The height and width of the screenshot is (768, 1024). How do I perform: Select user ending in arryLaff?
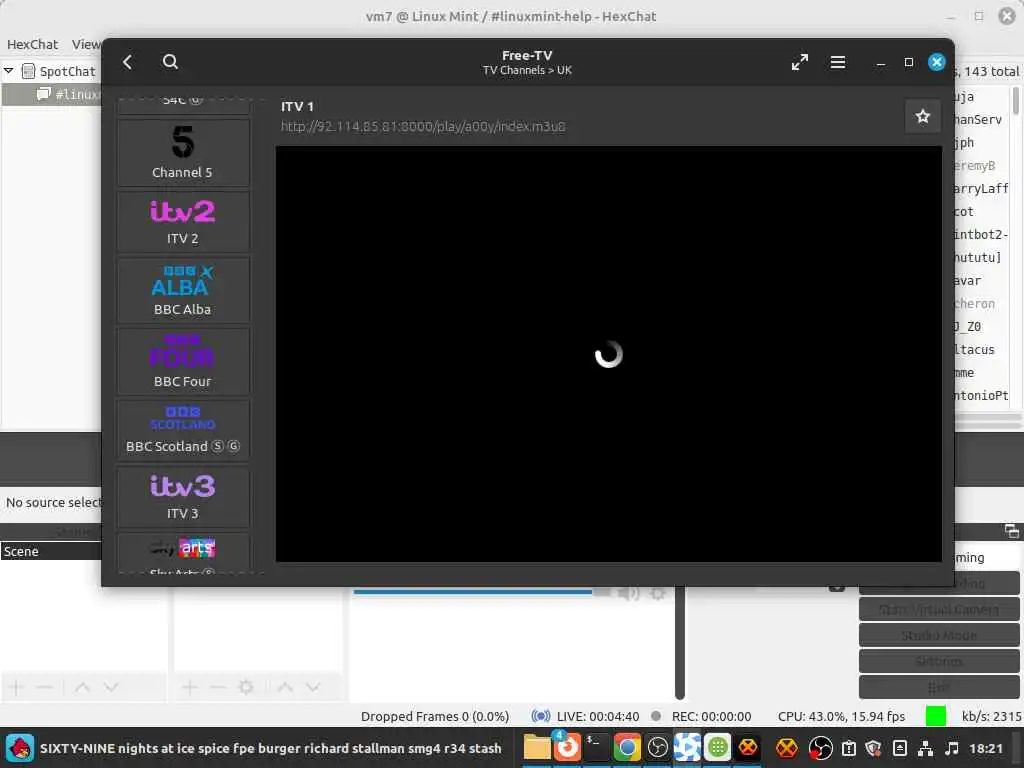coord(980,189)
